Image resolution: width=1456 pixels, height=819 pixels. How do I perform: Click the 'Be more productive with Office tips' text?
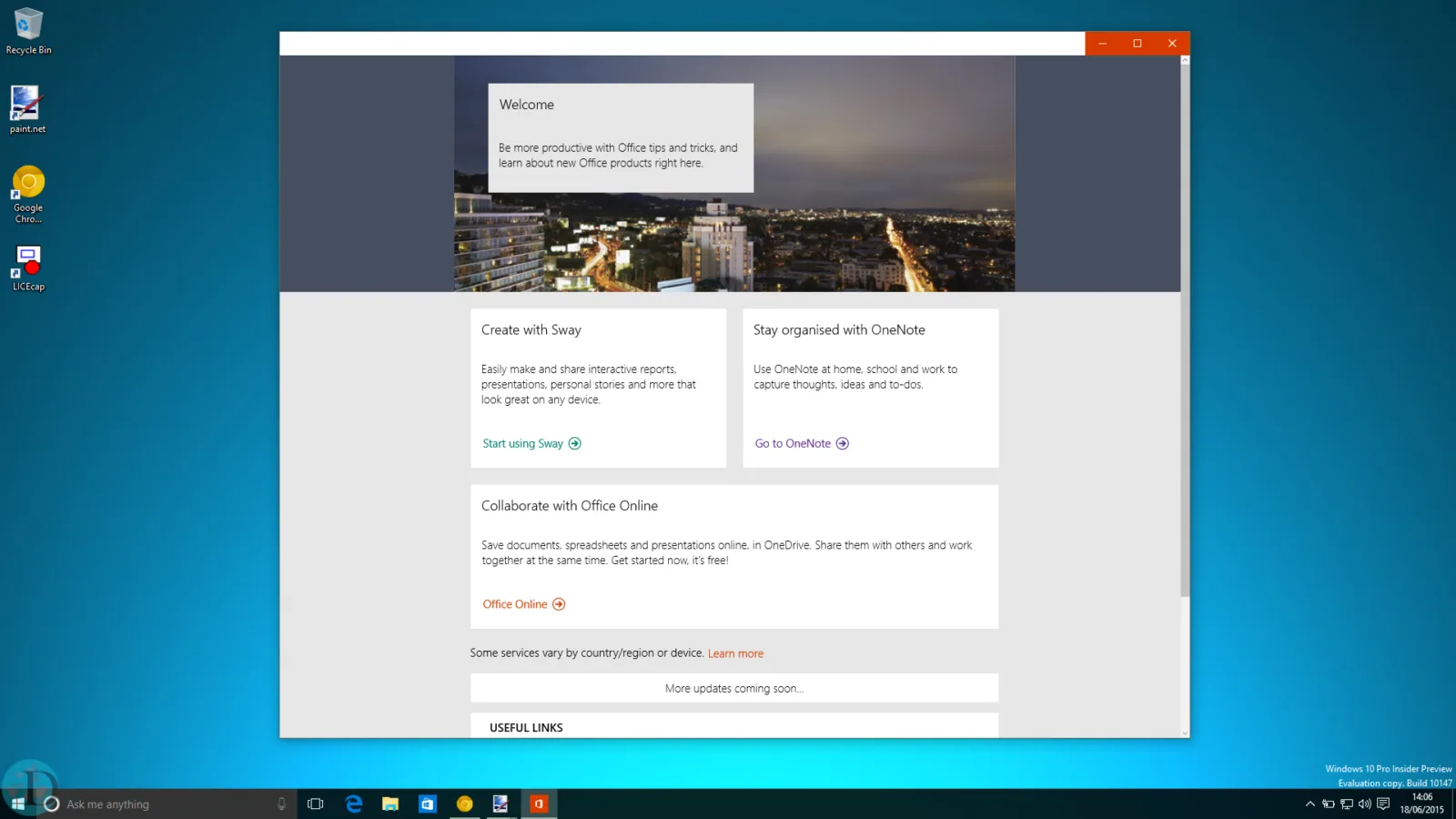tap(618, 156)
